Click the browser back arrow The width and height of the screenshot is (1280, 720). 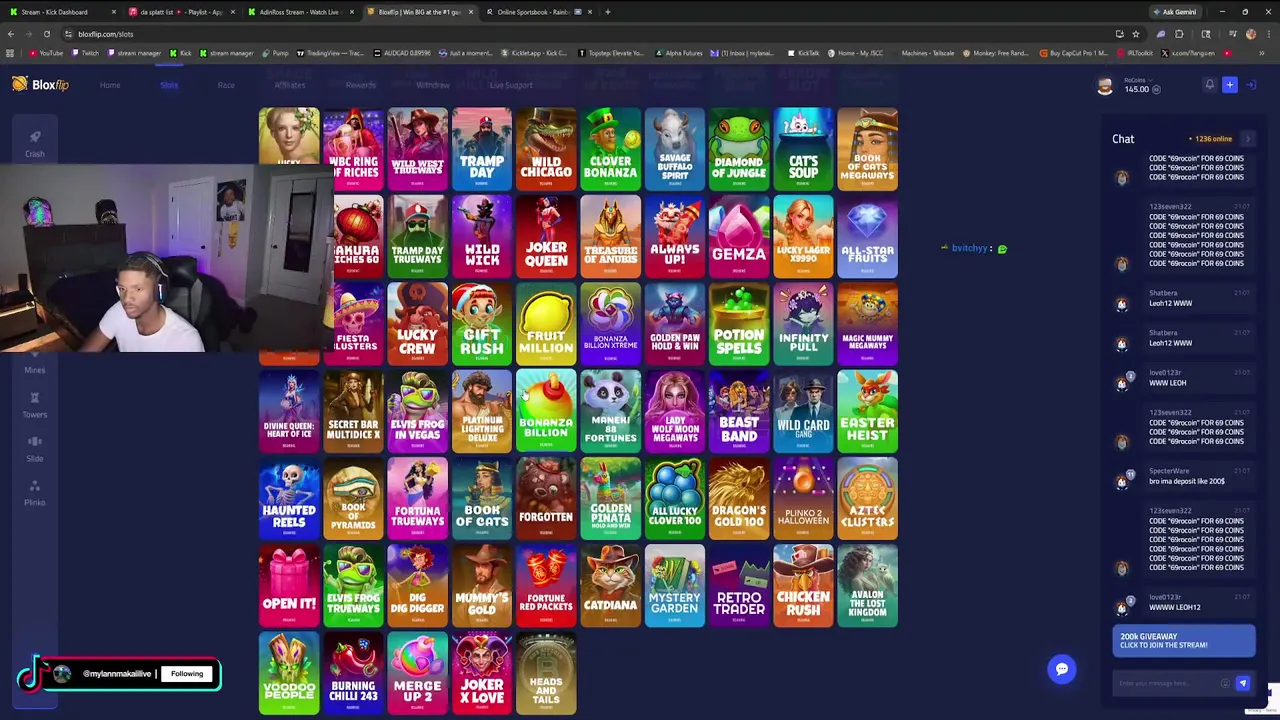coord(11,34)
